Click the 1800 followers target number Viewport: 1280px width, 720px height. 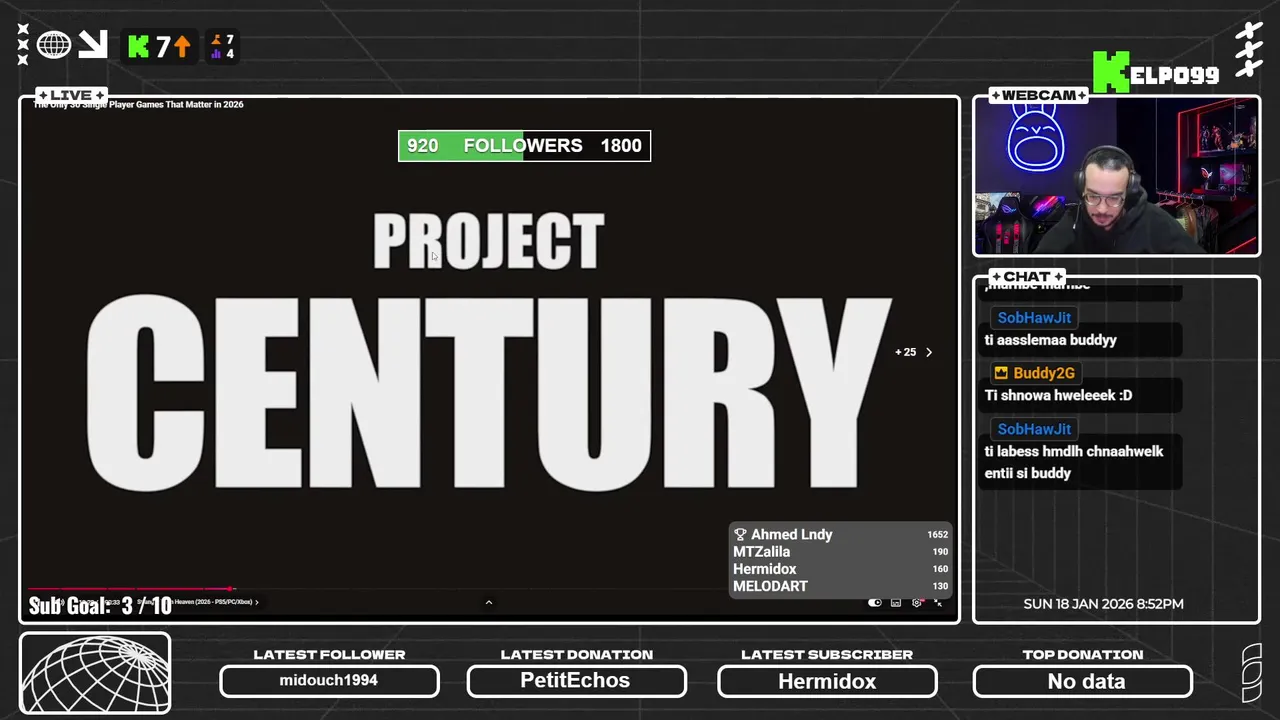[x=621, y=146]
